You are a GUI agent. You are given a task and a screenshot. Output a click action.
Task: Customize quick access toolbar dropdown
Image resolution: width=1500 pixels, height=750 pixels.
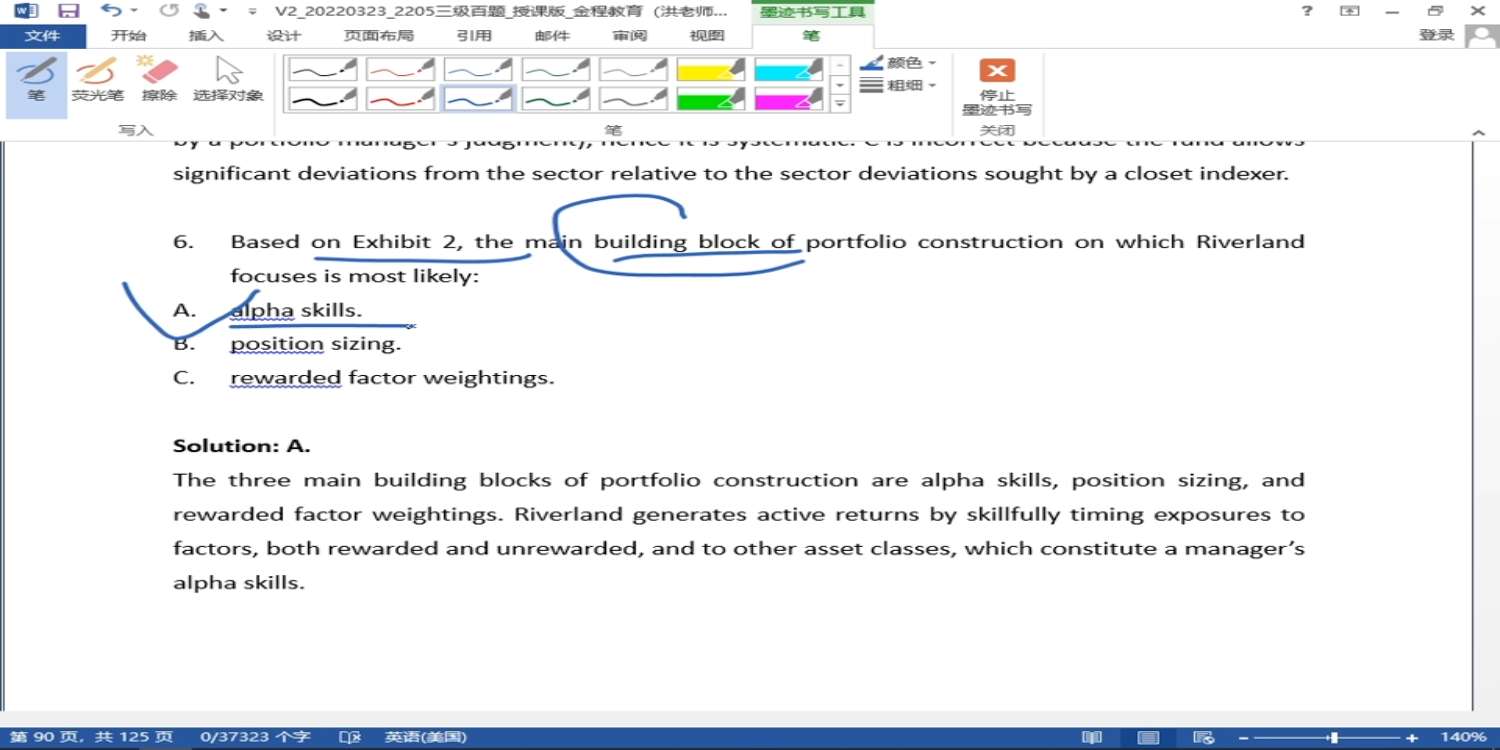[251, 11]
